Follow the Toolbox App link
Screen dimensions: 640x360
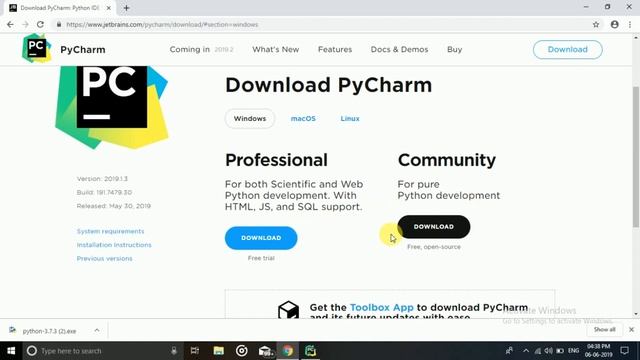pyautogui.click(x=382, y=307)
